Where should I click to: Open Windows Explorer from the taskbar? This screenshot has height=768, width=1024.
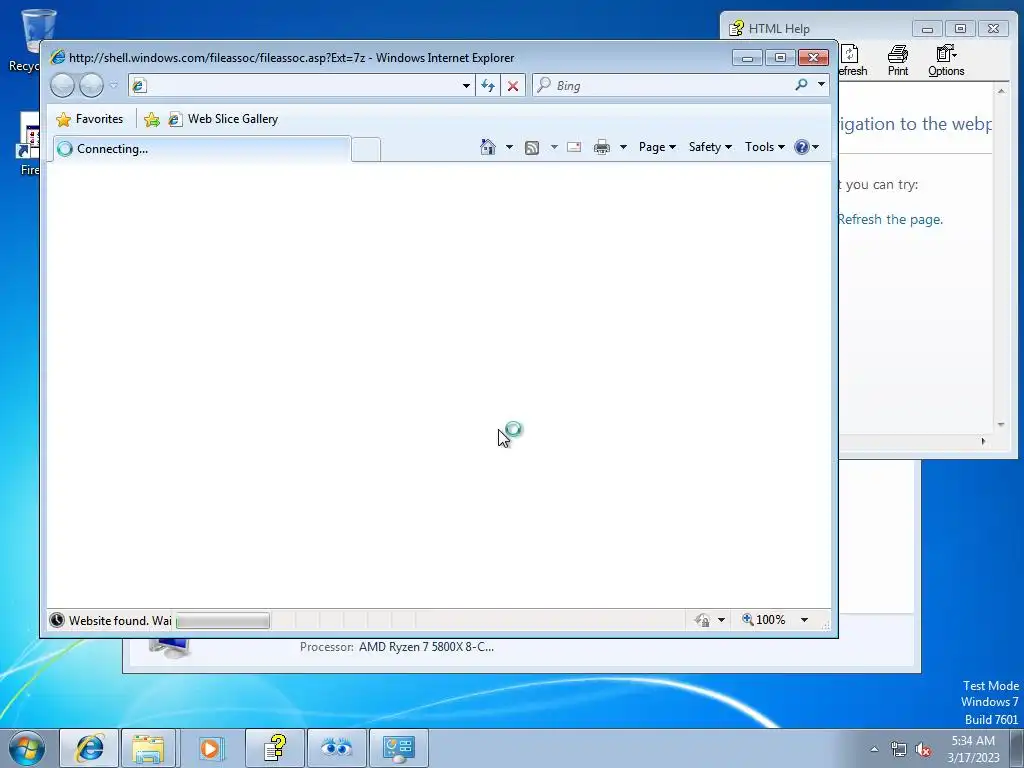148,748
